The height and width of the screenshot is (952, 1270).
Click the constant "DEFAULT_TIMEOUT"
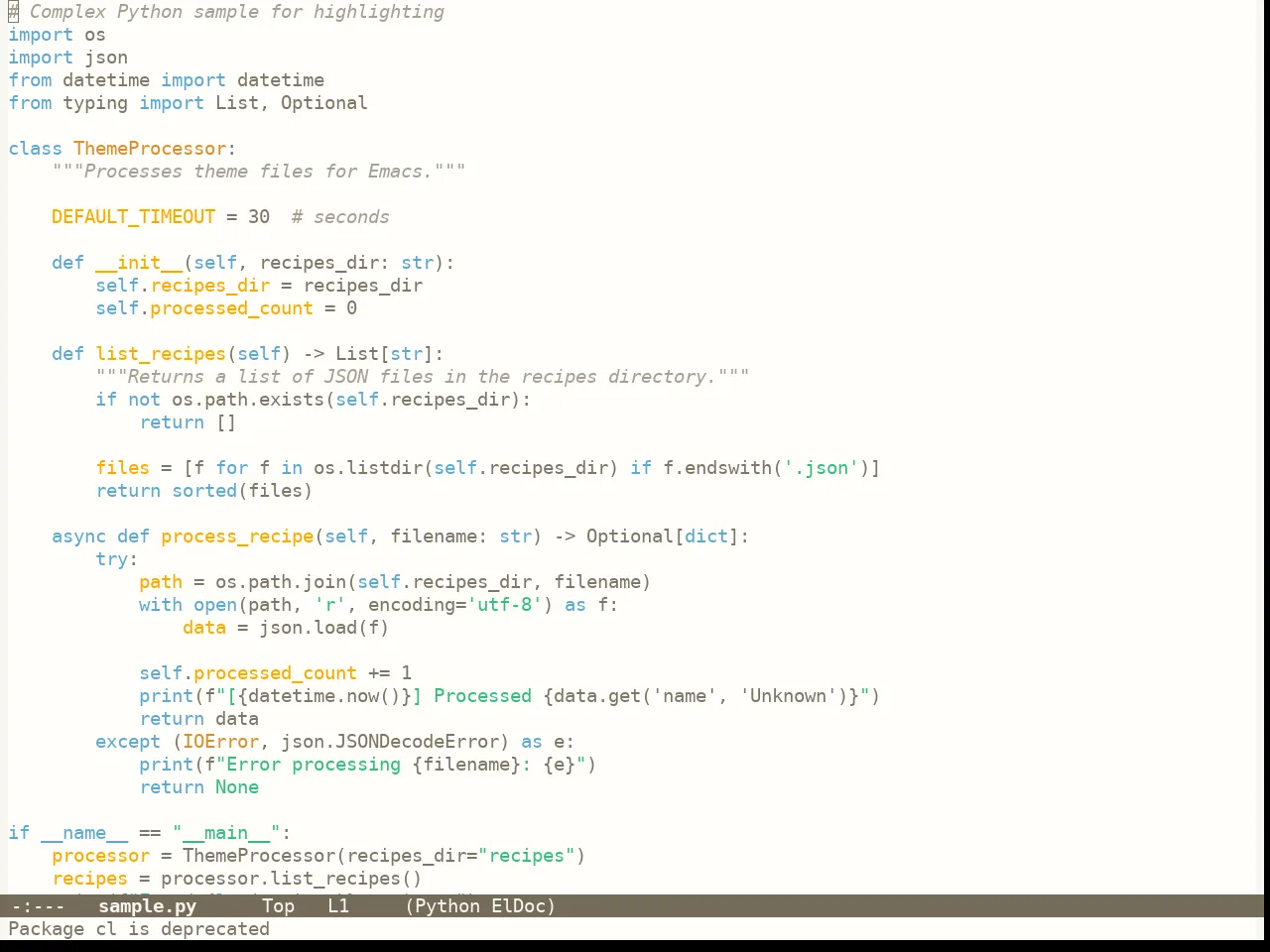click(x=133, y=217)
